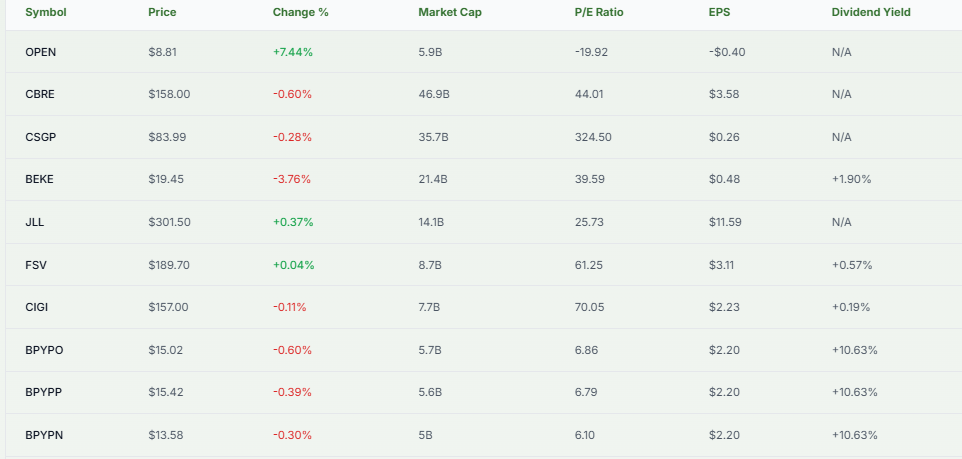Sort table by Symbol column header
This screenshot has height=459, width=962.
tap(45, 12)
